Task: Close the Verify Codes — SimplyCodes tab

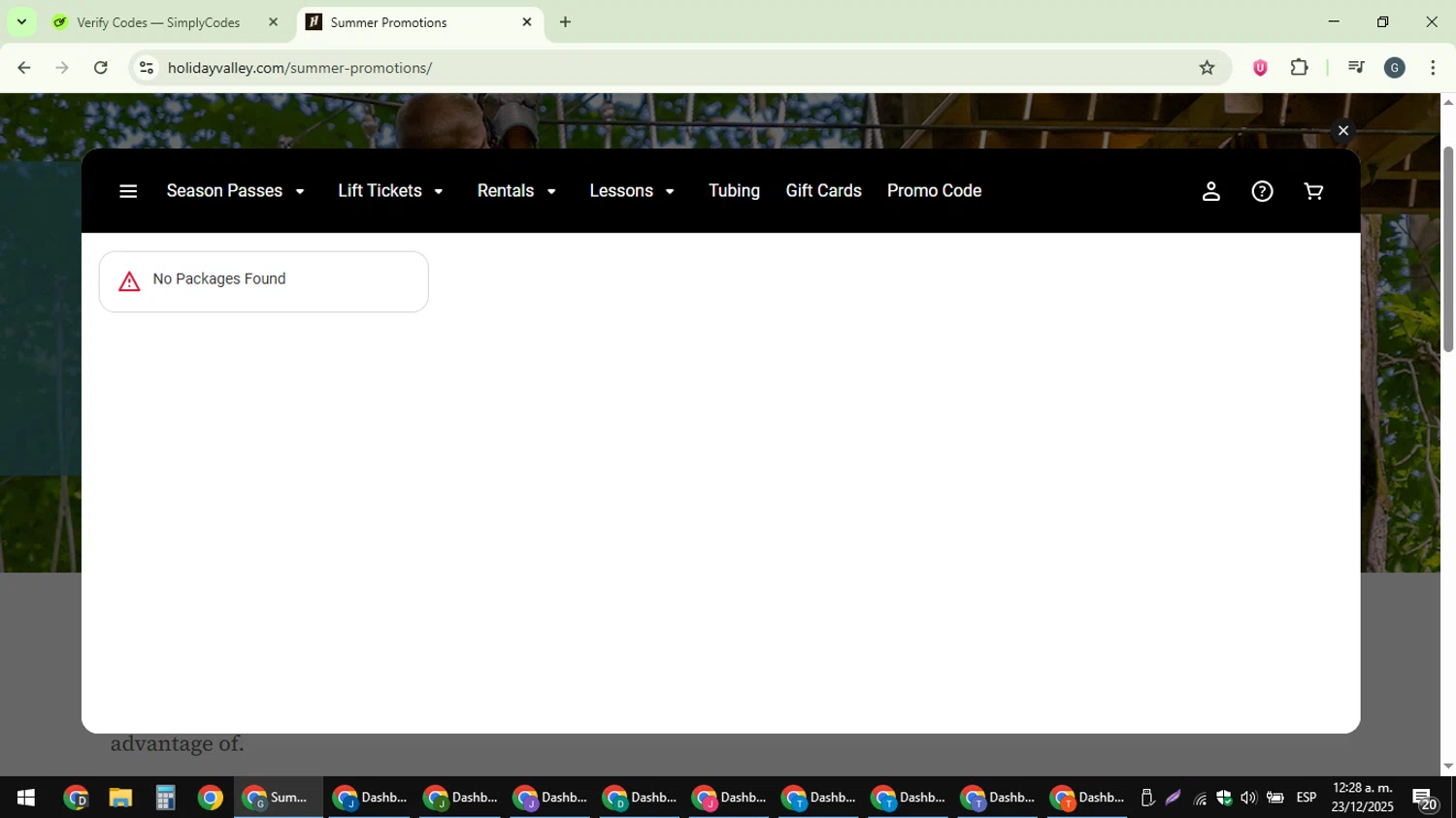Action: pos(273,22)
